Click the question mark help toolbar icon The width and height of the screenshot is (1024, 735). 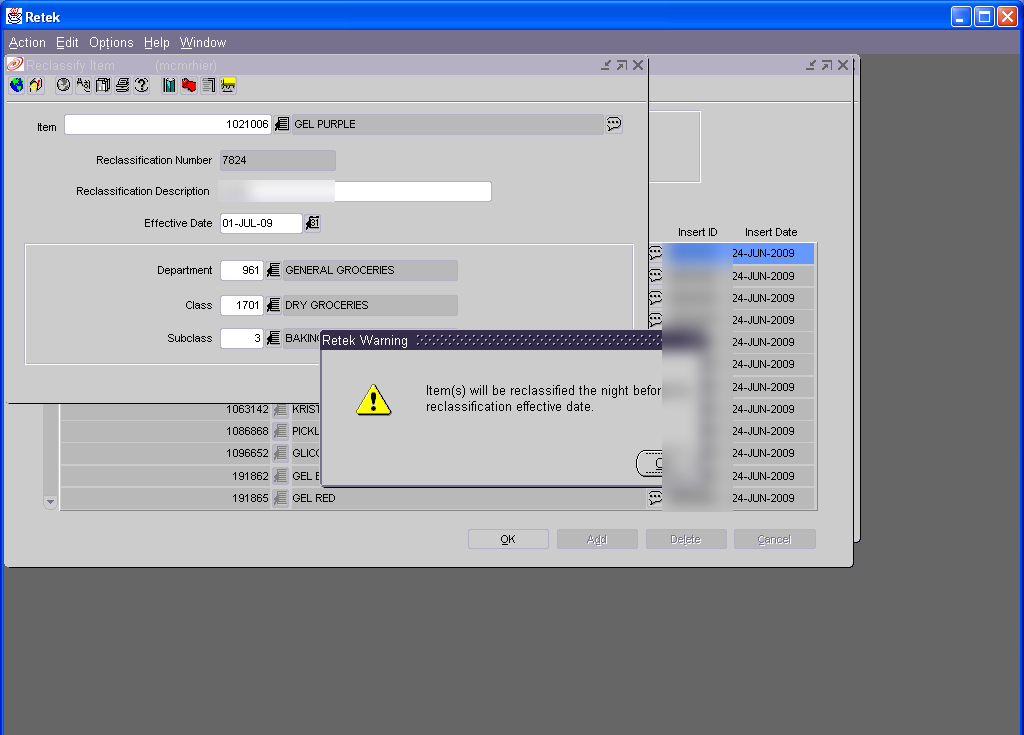click(142, 86)
